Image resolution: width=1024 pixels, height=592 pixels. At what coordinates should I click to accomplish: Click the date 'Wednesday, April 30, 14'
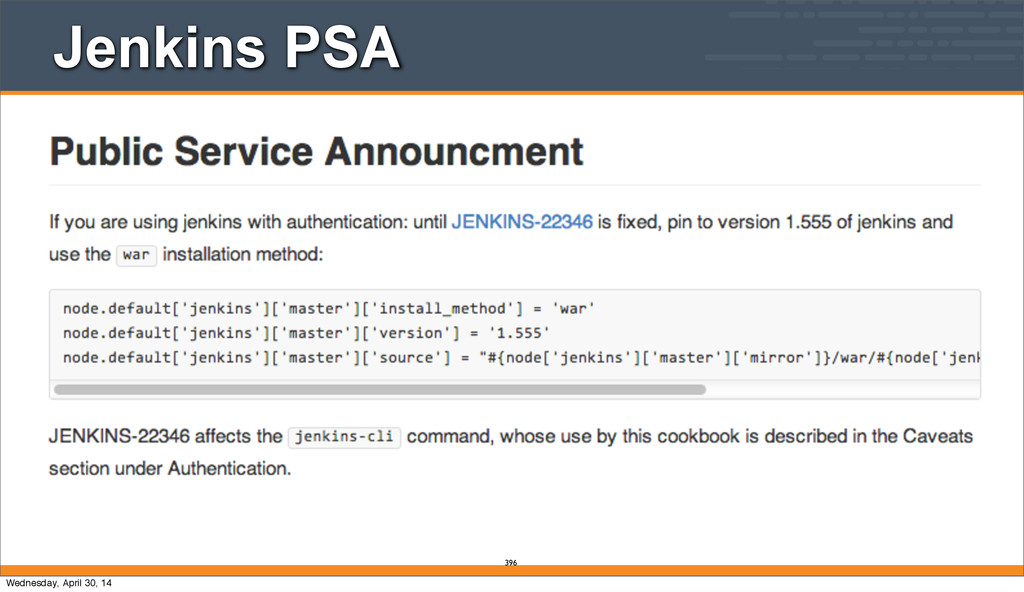click(59, 583)
